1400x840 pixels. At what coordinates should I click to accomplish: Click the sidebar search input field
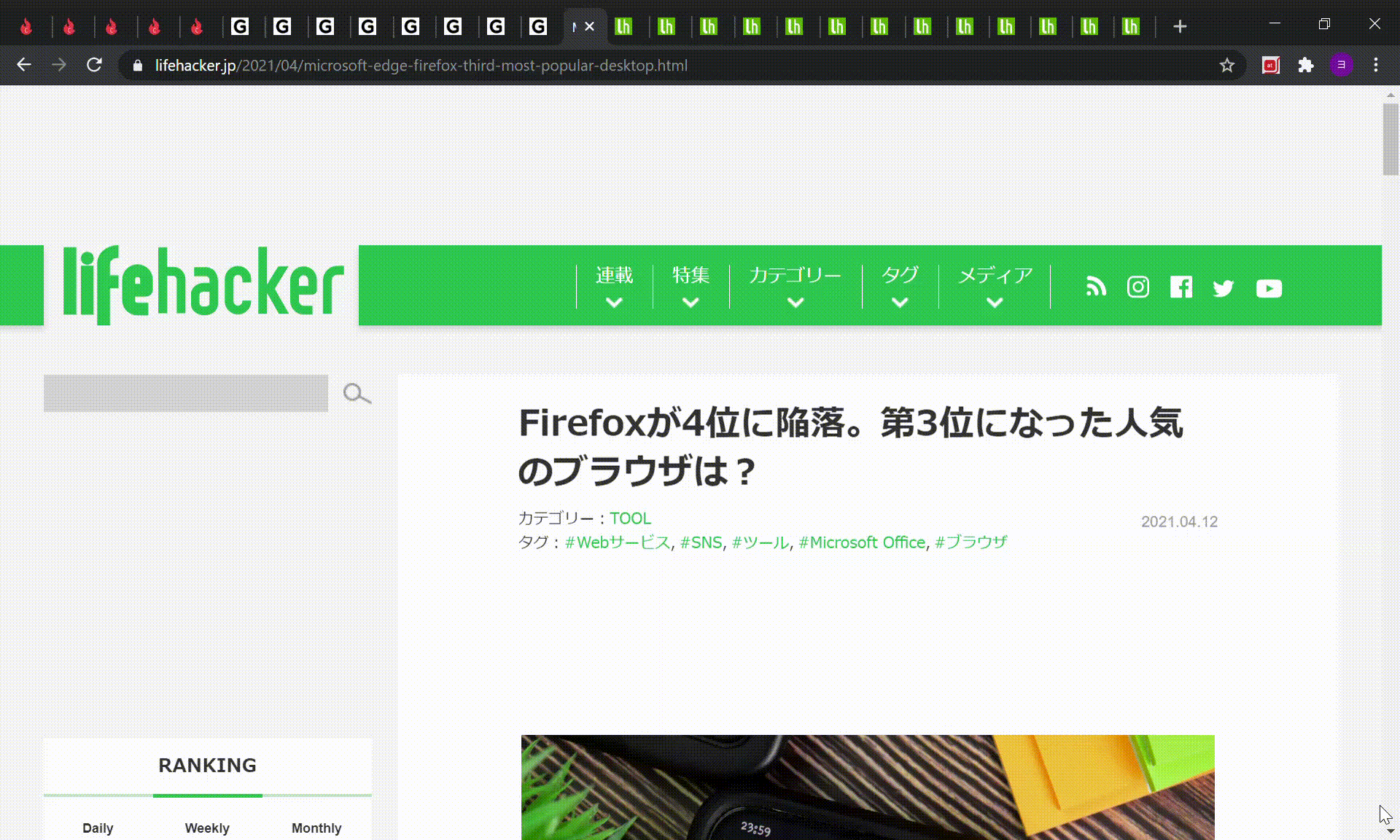186,394
